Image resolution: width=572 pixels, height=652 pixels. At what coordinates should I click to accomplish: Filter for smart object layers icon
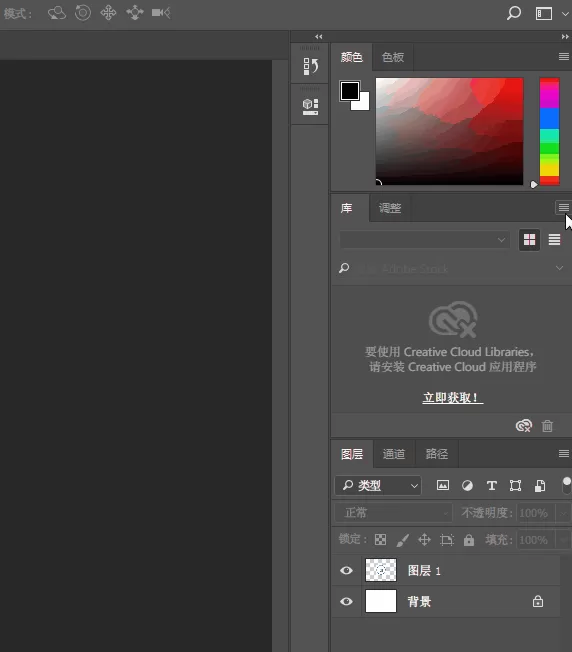pos(540,485)
